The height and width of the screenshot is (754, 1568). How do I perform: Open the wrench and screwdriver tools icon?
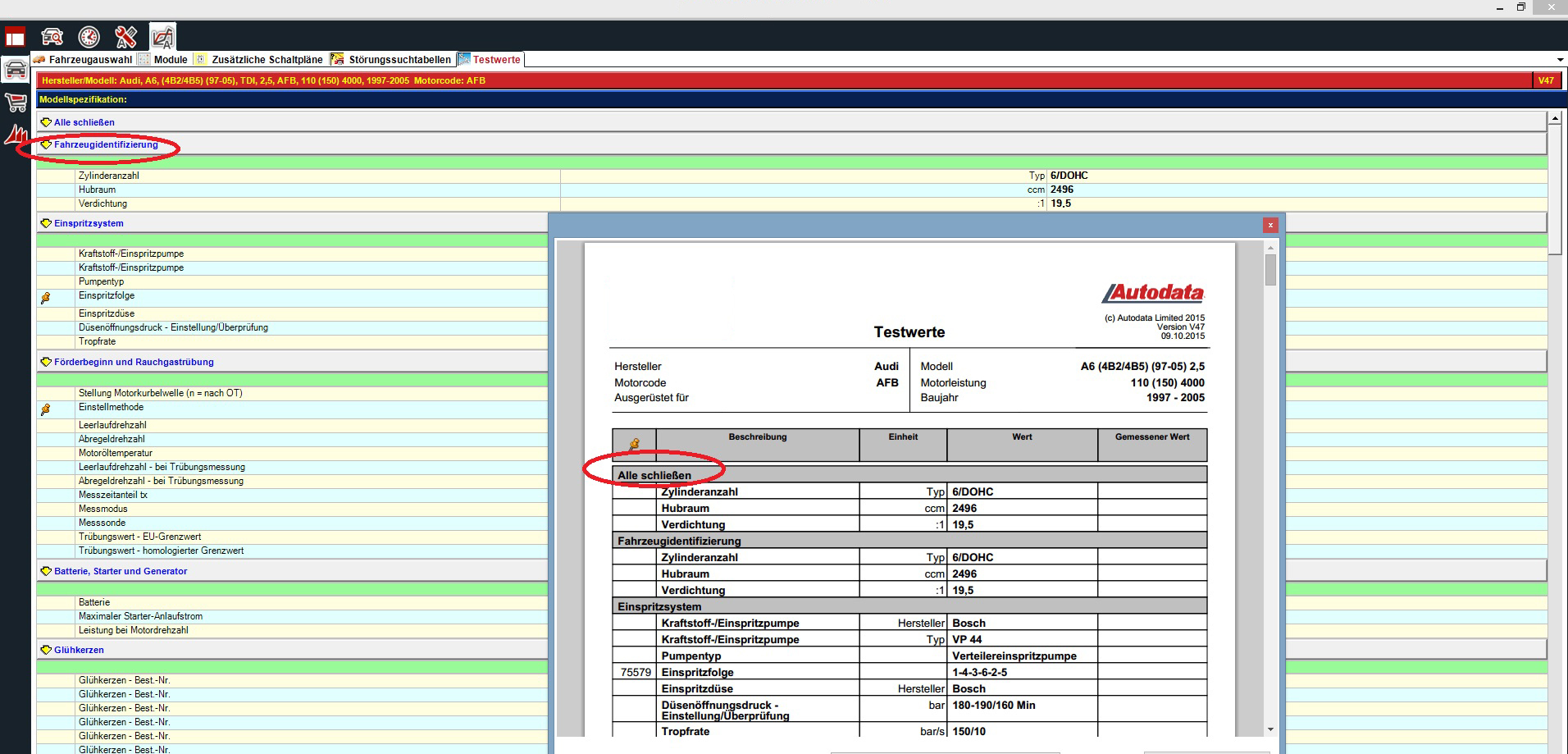pyautogui.click(x=125, y=37)
